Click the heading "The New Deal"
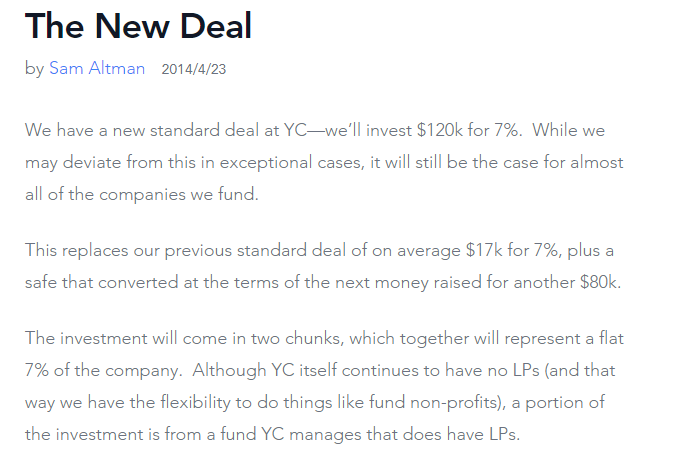Image resolution: width=682 pixels, height=459 pixels. pos(138,26)
